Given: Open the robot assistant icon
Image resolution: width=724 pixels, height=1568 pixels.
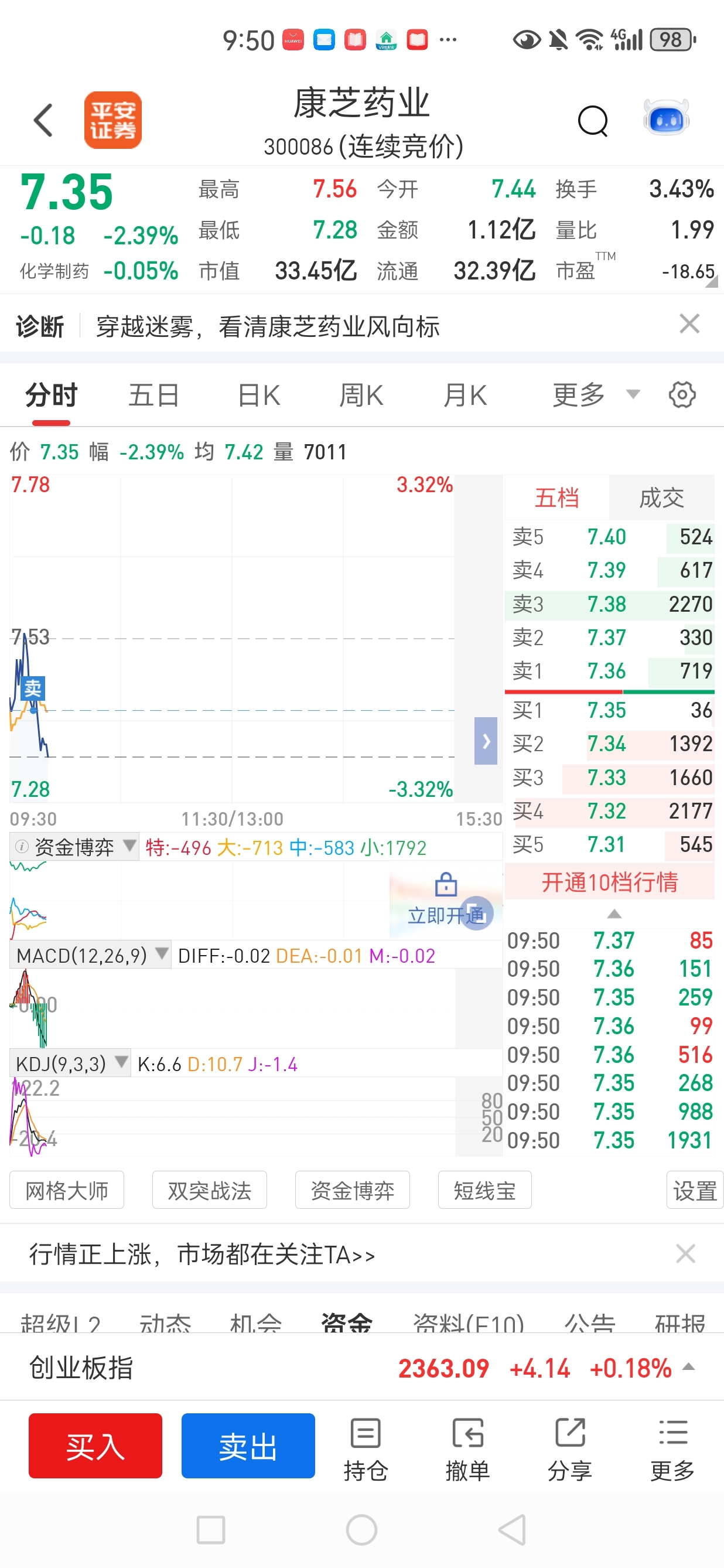Looking at the screenshot, I should click(x=666, y=117).
